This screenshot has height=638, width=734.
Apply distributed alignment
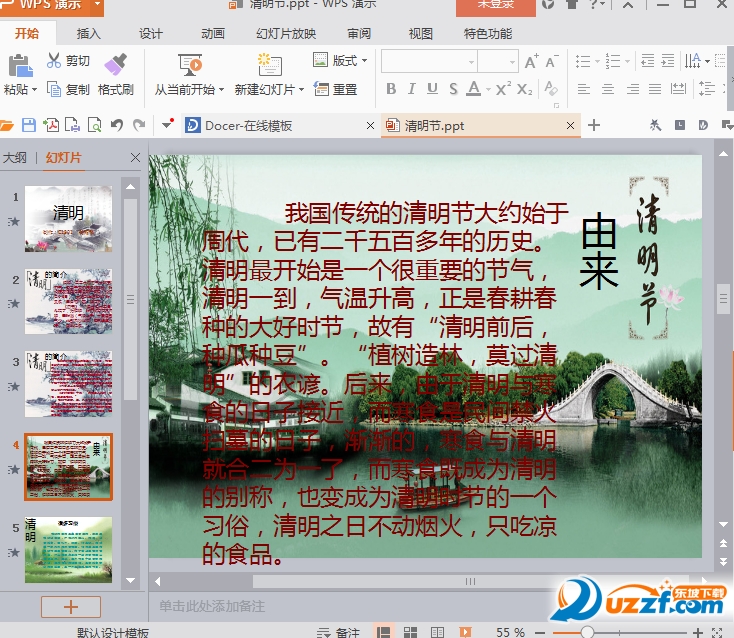tap(678, 88)
